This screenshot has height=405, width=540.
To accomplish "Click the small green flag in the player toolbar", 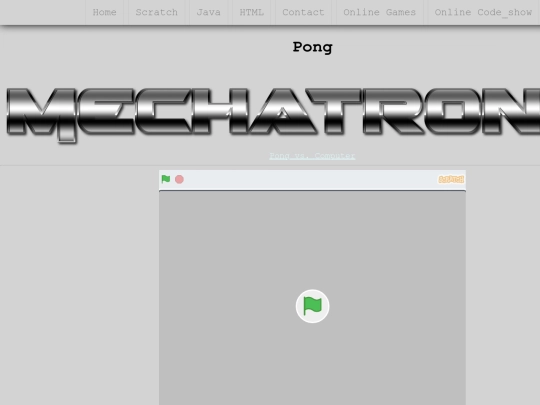I will tap(166, 179).
